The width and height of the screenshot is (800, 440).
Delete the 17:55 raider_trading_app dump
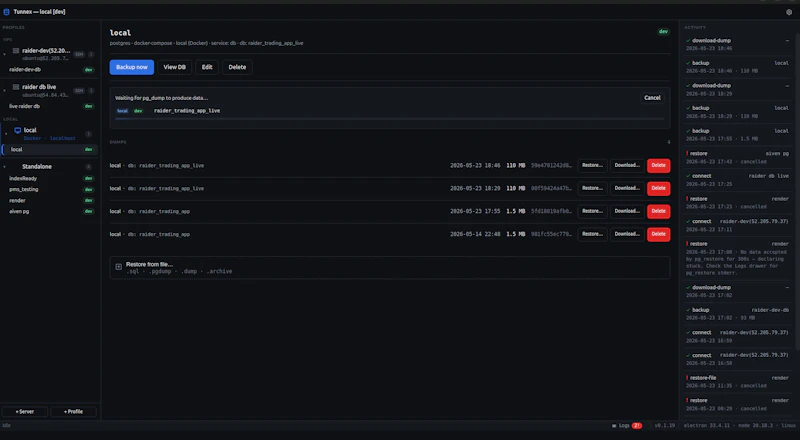(659, 211)
